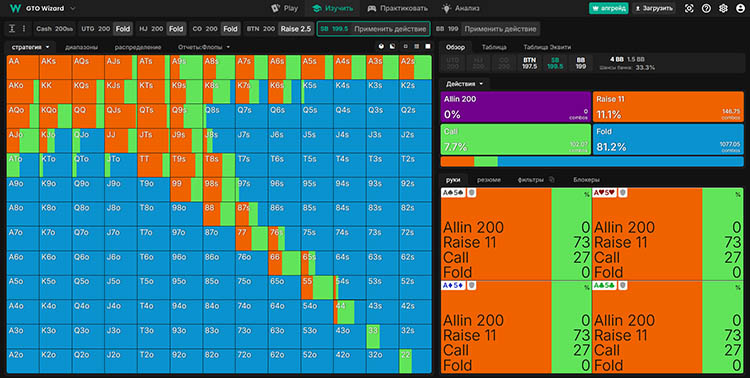Image resolution: width=750 pixels, height=378 pixels.
Task: Expand the стратегия dropdown tab
Action: click(x=31, y=47)
